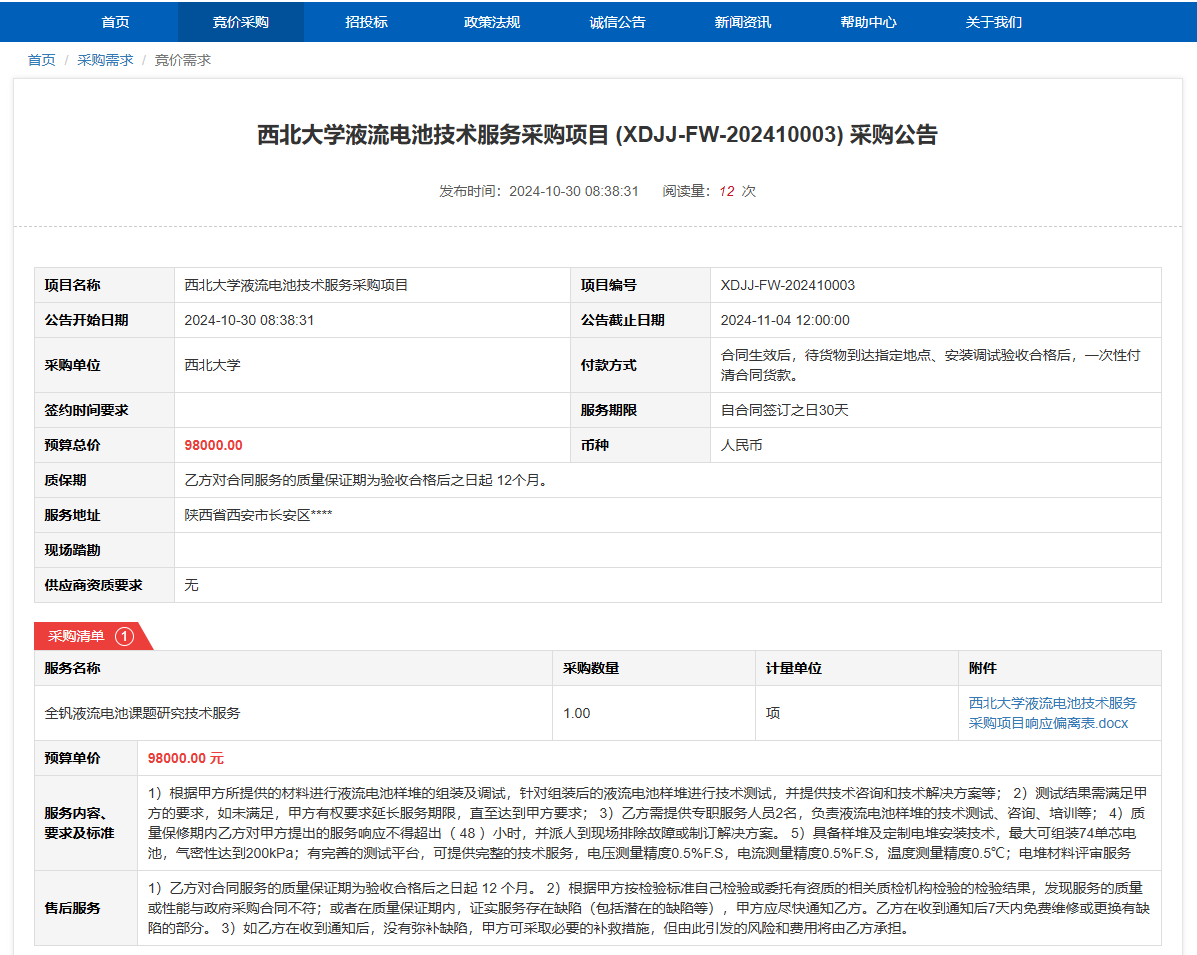The height and width of the screenshot is (955, 1197).
Task: Click the 供应商资质要求 value 无
Action: pyautogui.click(x=192, y=585)
